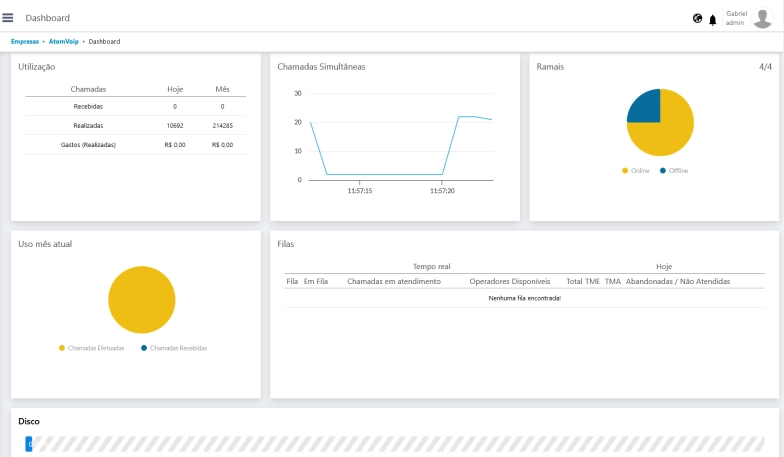
Task: Click the Dashboard breadcrumb item
Action: (x=104, y=41)
